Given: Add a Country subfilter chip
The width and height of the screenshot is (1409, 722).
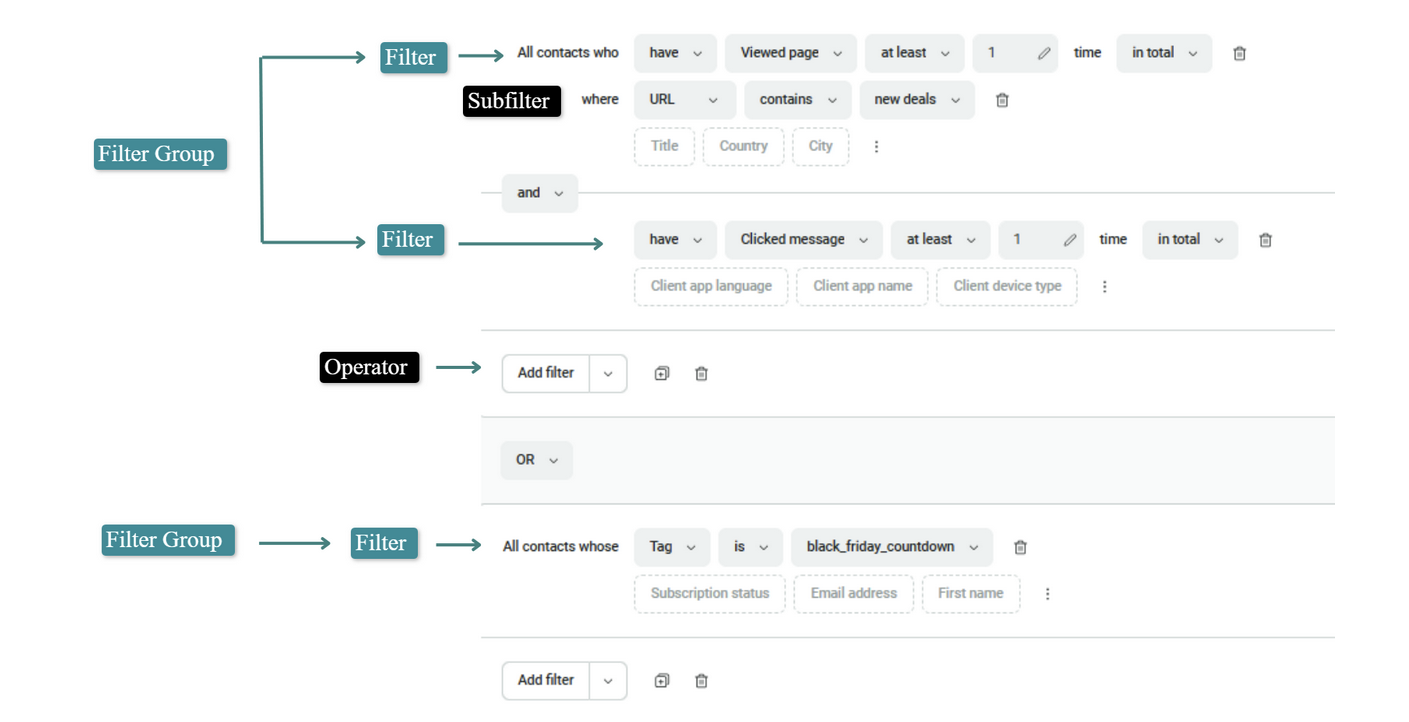Looking at the screenshot, I should (x=743, y=146).
